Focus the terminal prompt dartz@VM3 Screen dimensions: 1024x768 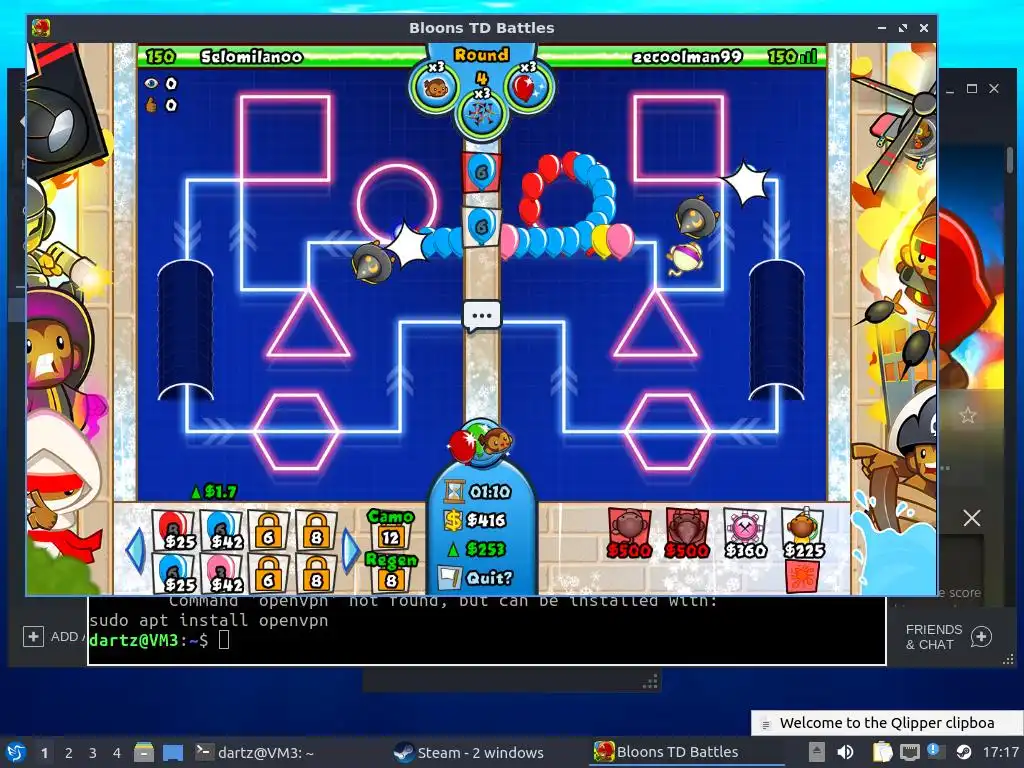tap(148, 640)
